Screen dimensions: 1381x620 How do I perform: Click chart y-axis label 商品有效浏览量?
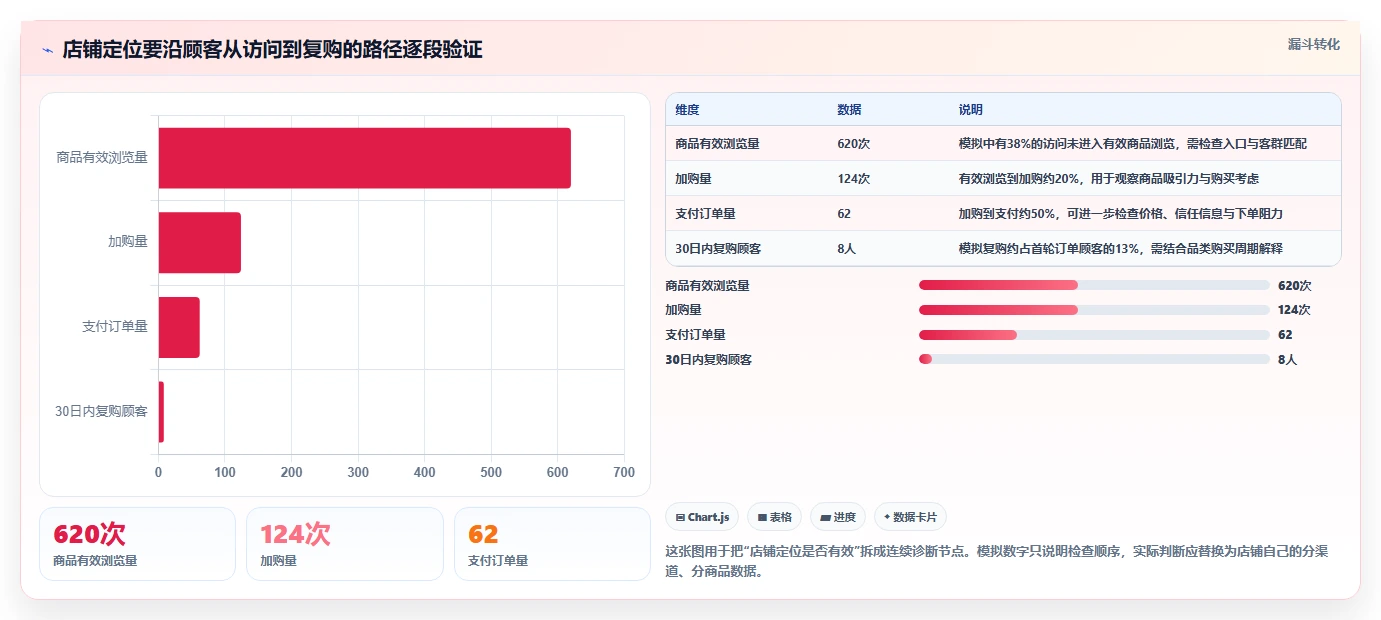tap(102, 157)
